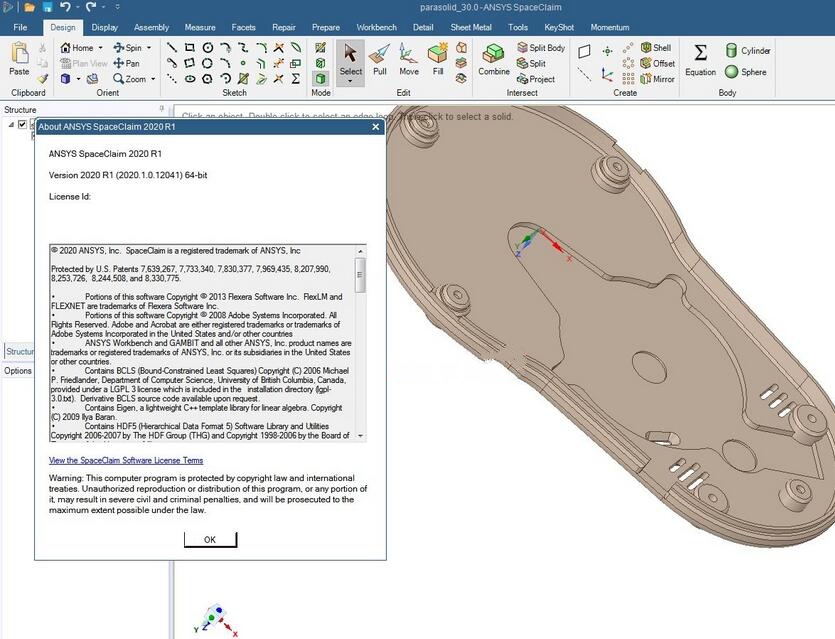Toggle the structure tree item checkbox

click(x=22, y=124)
